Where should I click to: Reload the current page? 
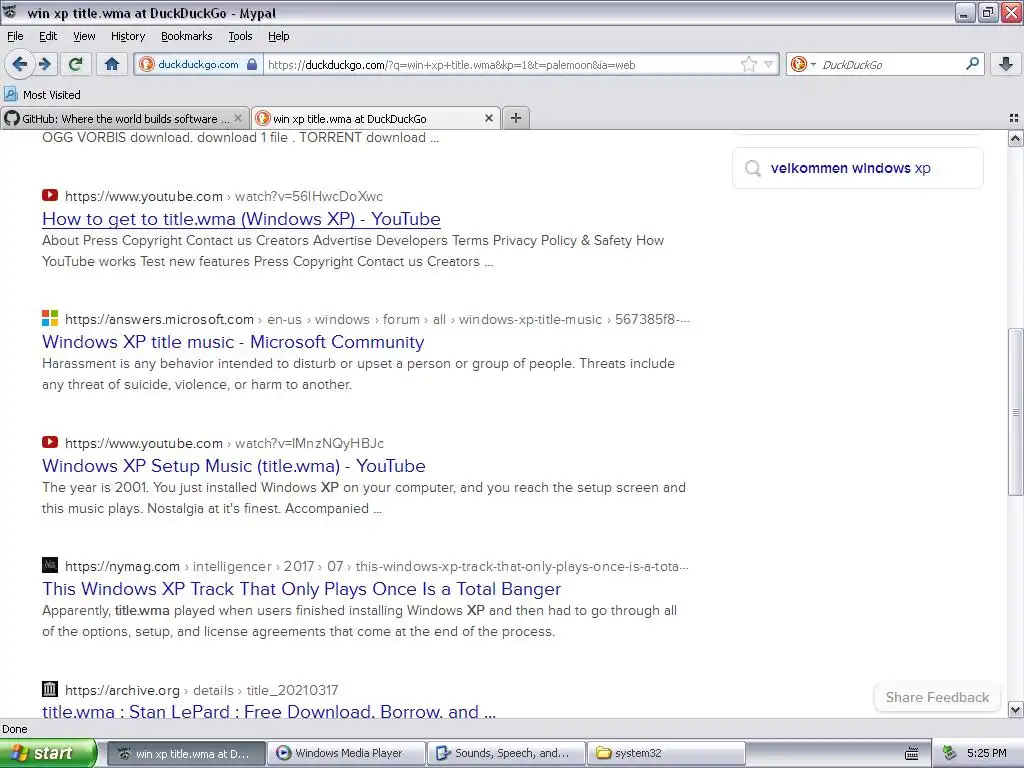76,64
